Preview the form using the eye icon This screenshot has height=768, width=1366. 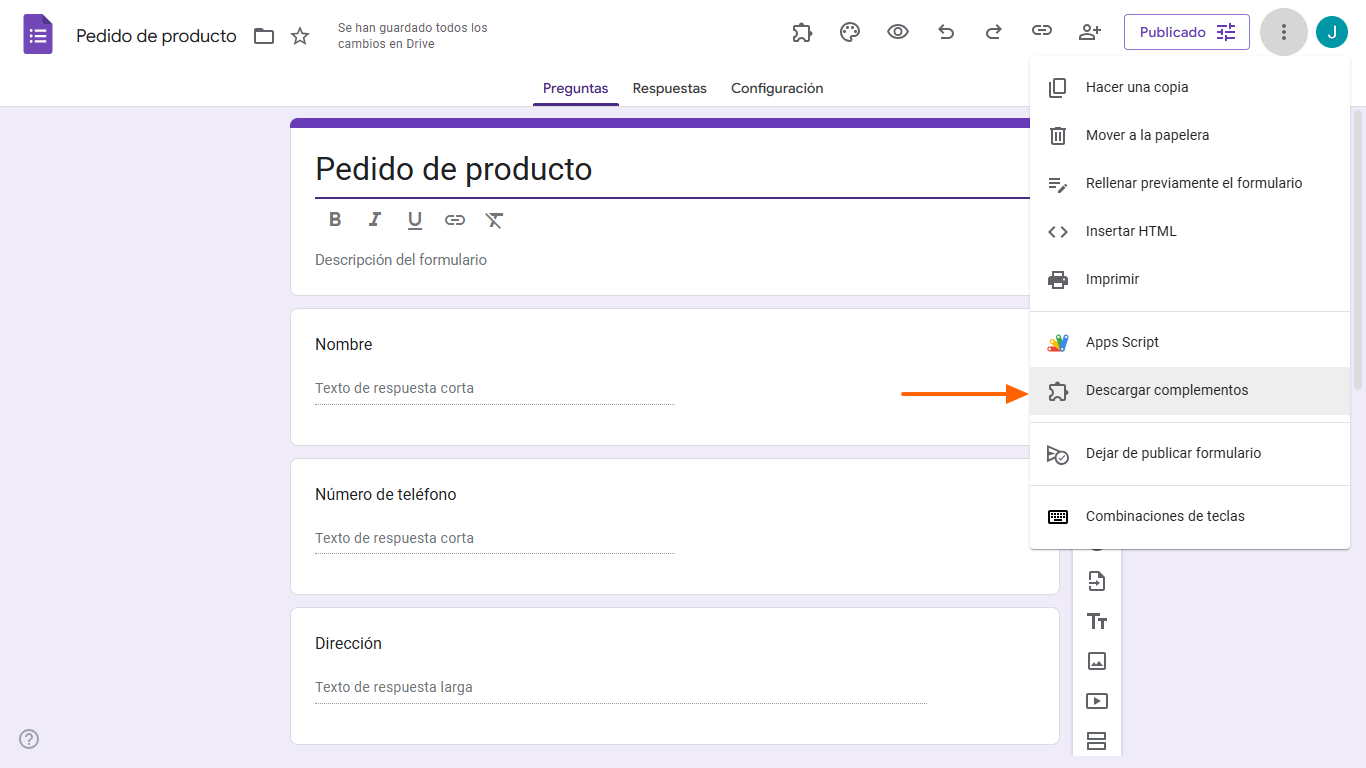click(897, 32)
